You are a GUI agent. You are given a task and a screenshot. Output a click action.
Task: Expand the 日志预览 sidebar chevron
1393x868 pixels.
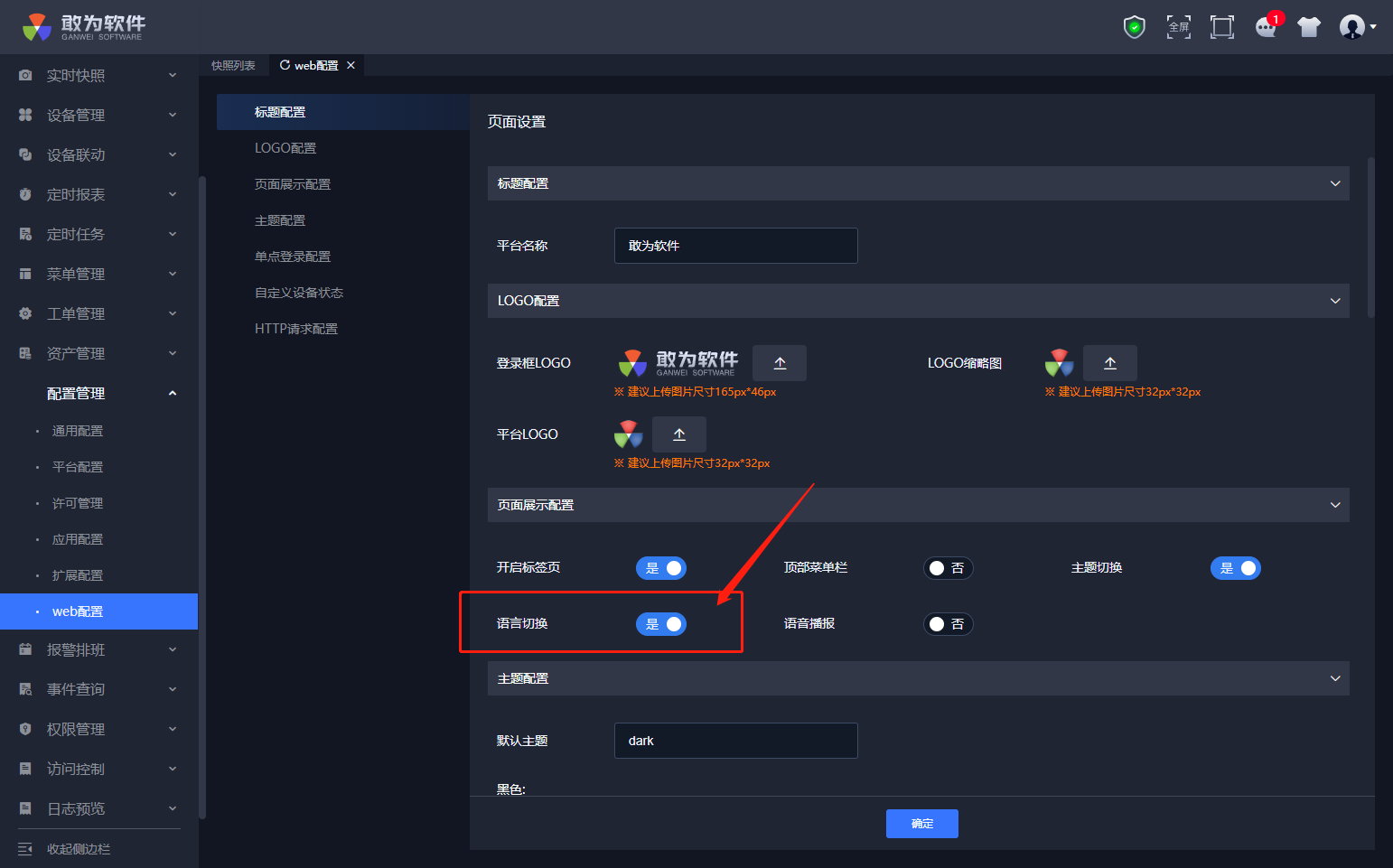173,808
